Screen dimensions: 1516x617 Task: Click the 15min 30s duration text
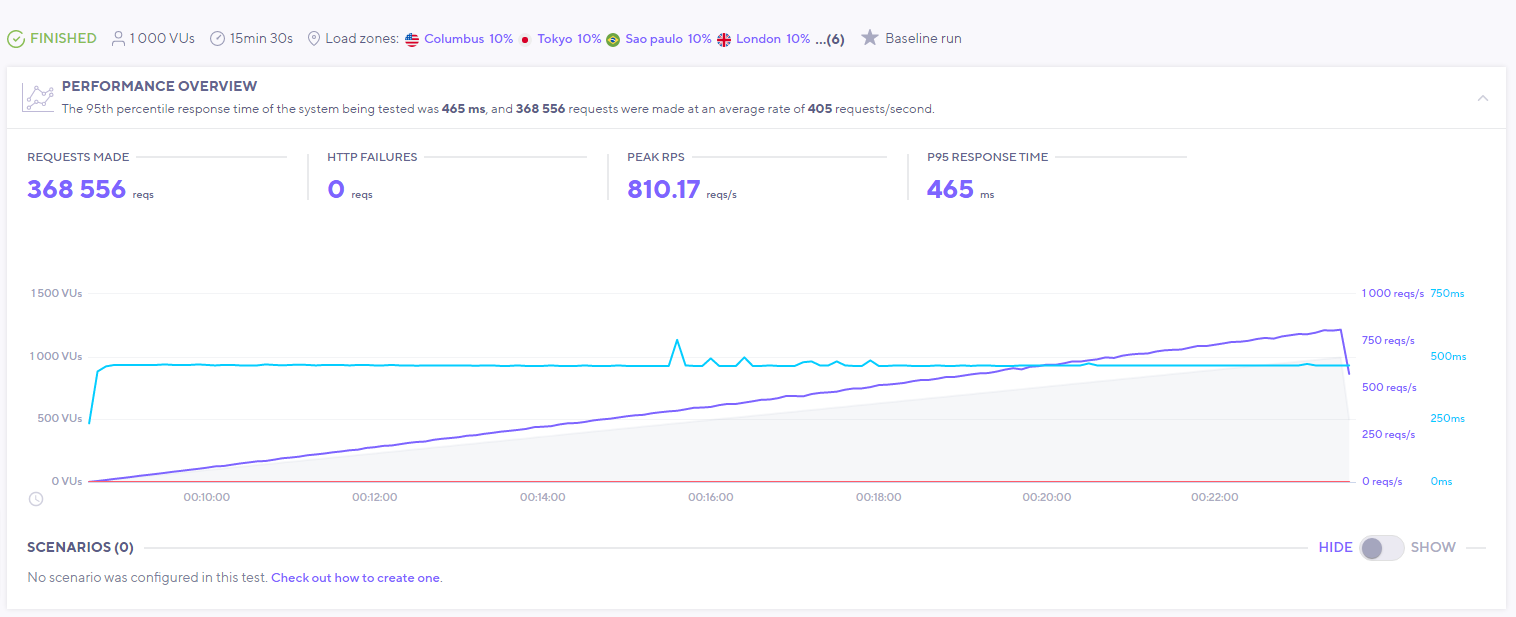tap(261, 39)
